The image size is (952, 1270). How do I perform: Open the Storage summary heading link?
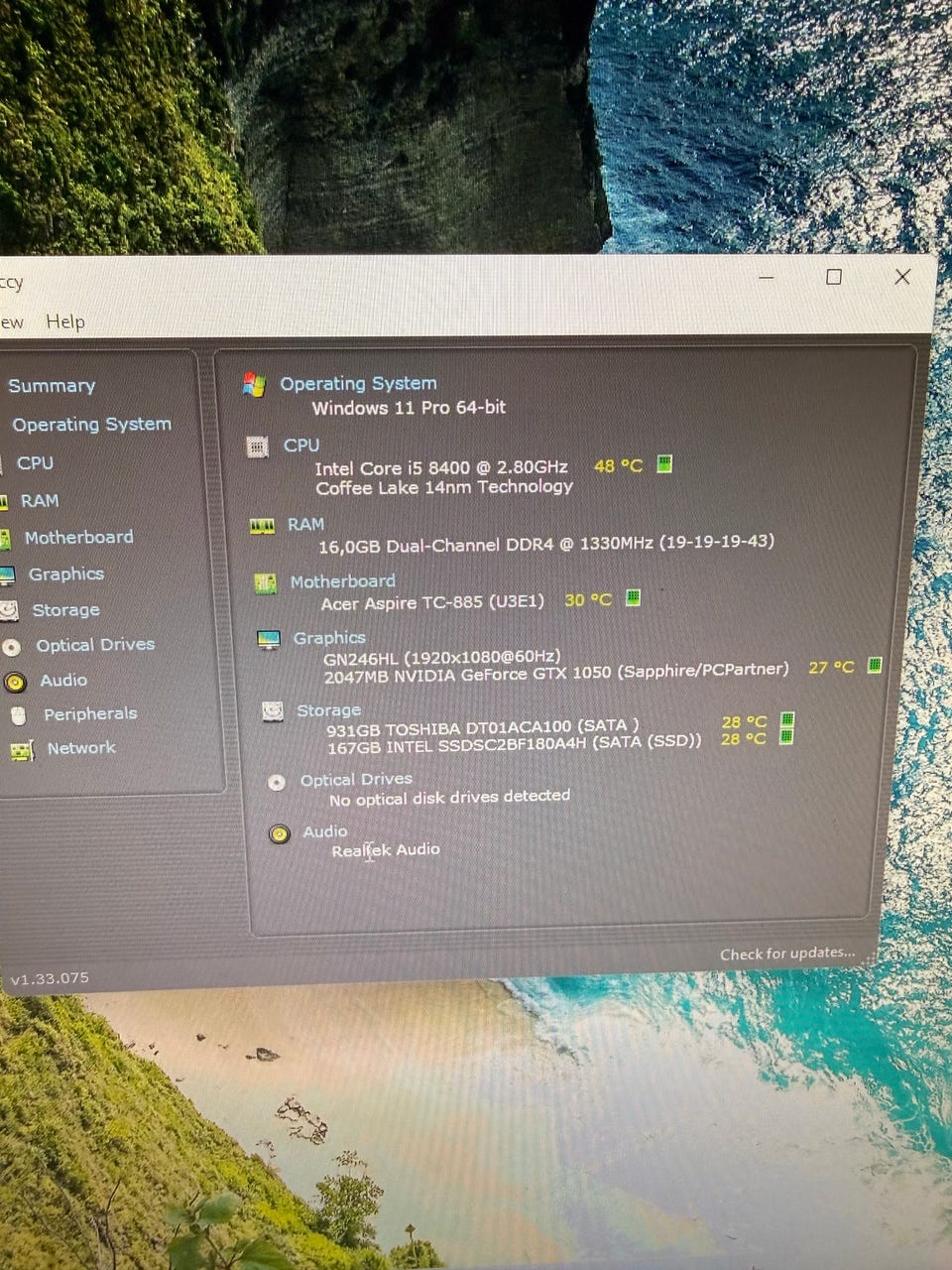[329, 710]
